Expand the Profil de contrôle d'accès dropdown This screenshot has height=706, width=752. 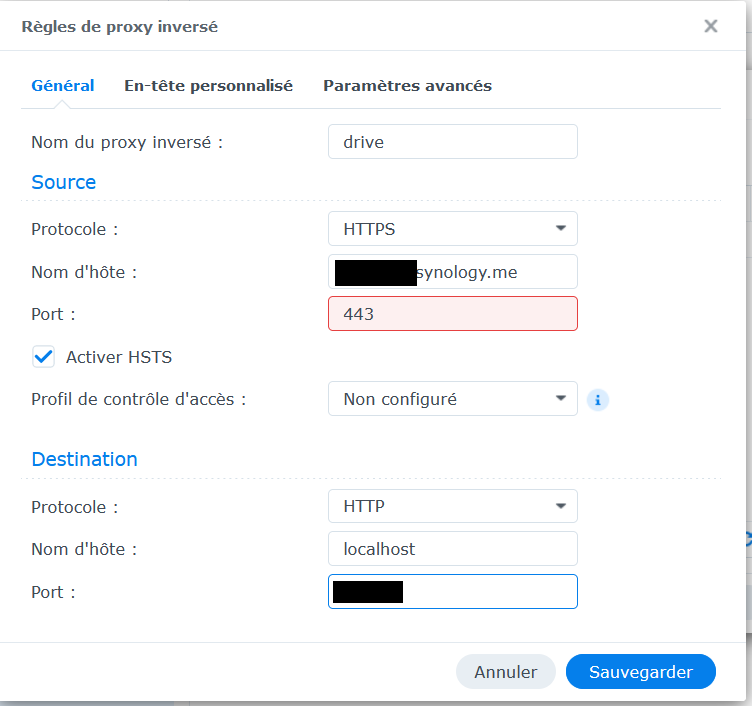point(452,399)
